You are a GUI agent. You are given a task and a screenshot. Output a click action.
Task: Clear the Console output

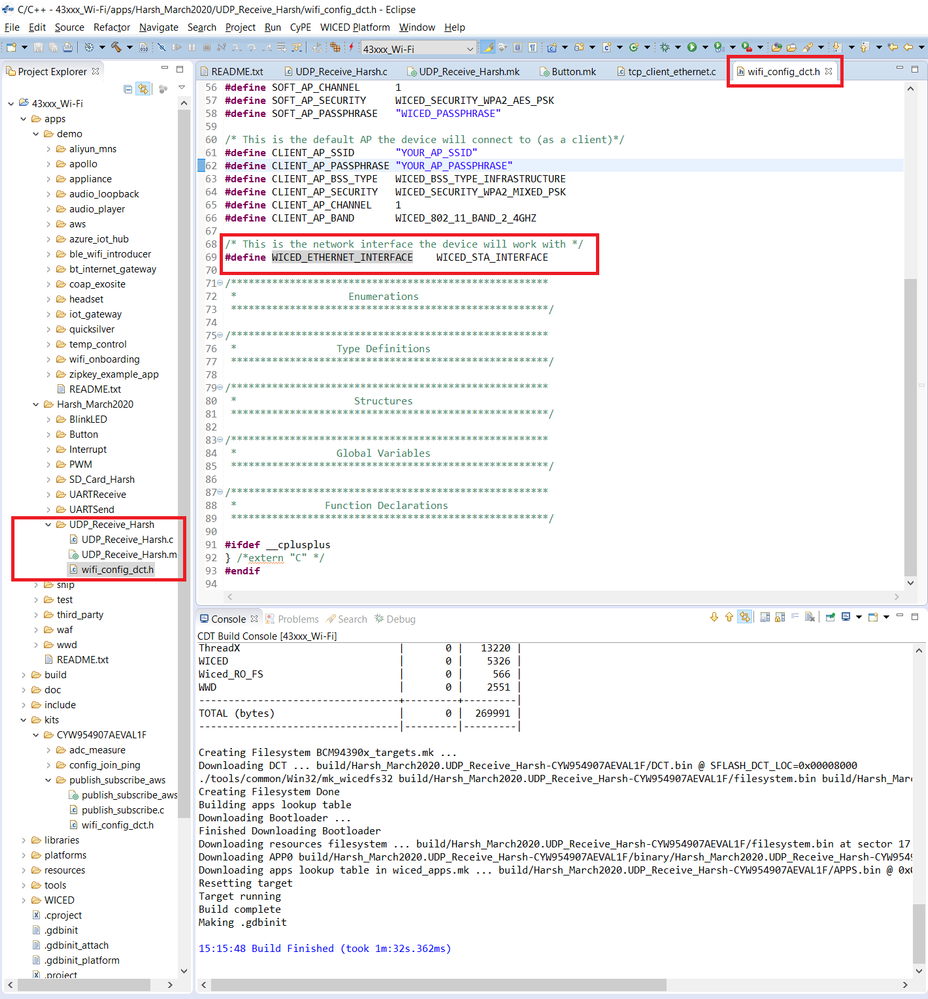point(808,617)
